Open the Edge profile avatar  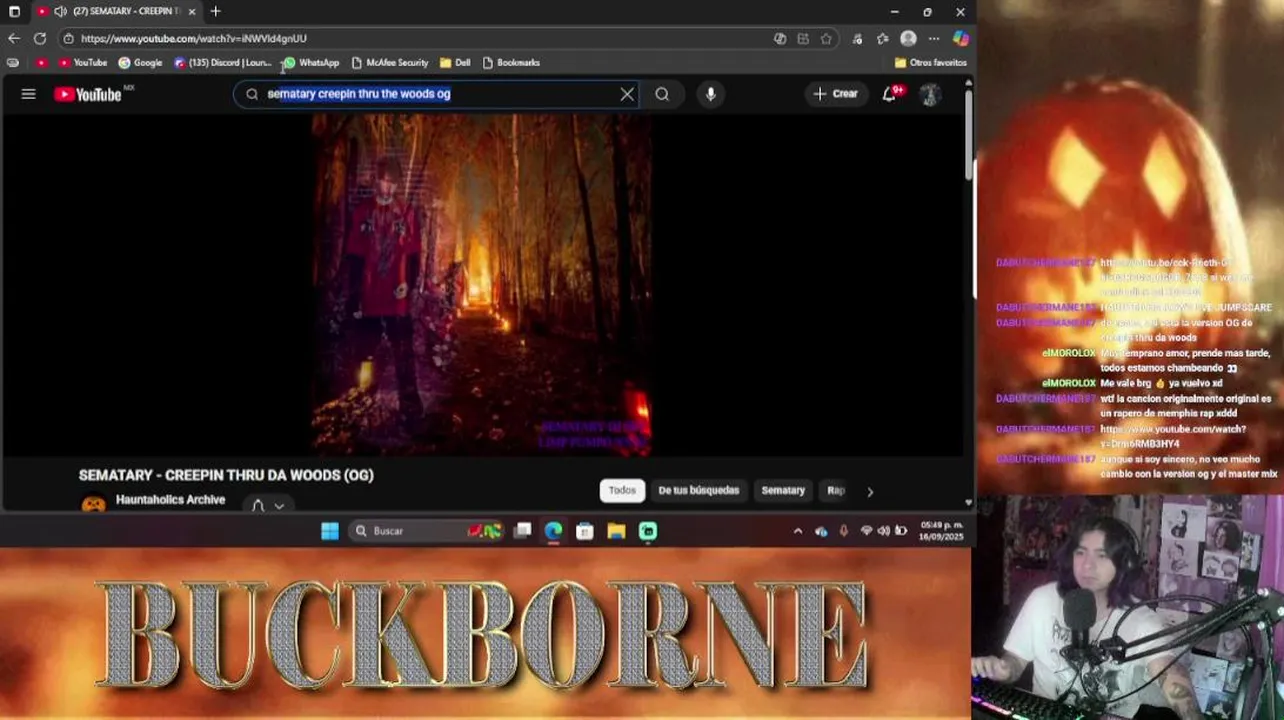pyautogui.click(x=908, y=38)
